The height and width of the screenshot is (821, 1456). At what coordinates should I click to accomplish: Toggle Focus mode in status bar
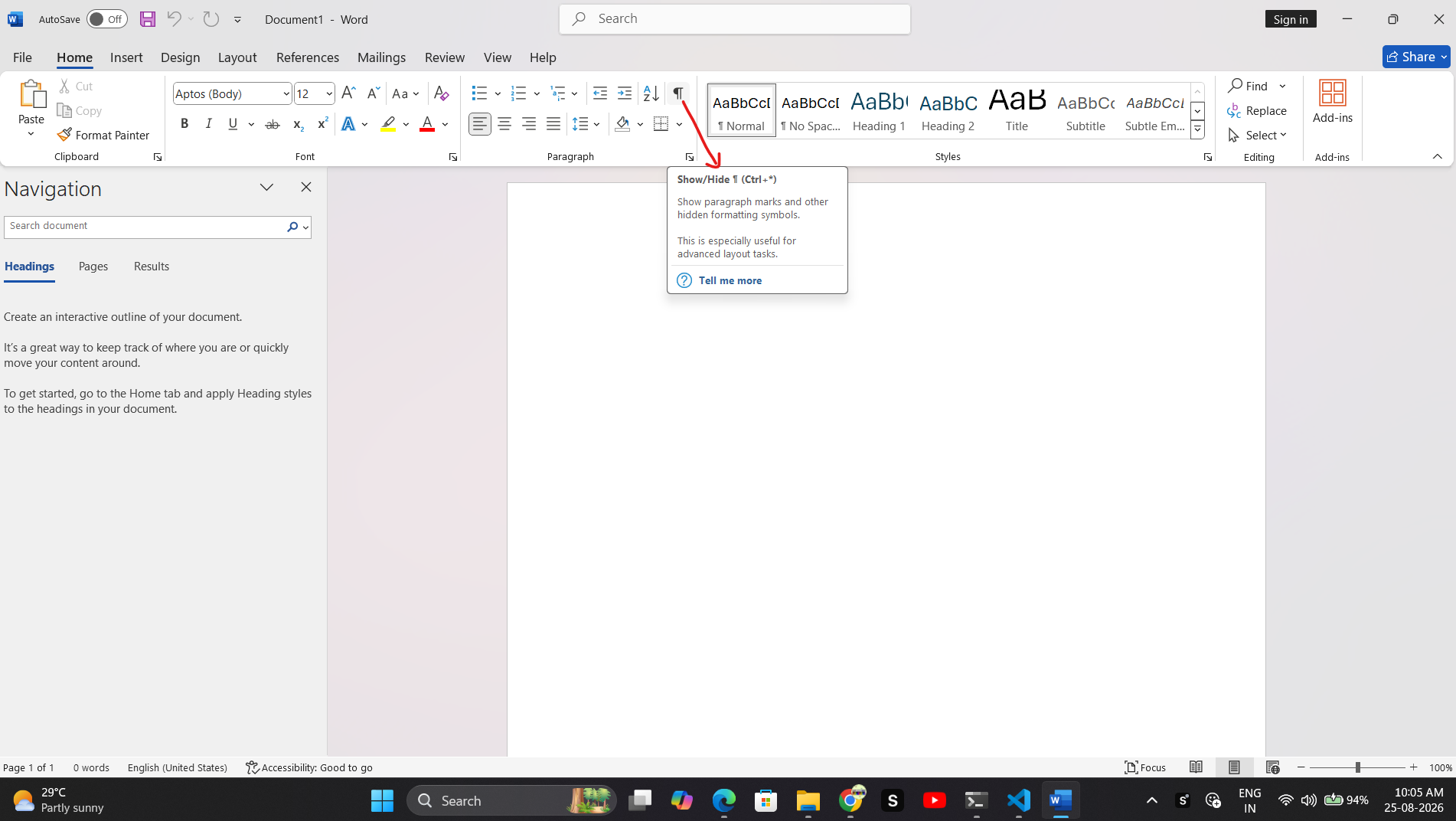coord(1145,767)
